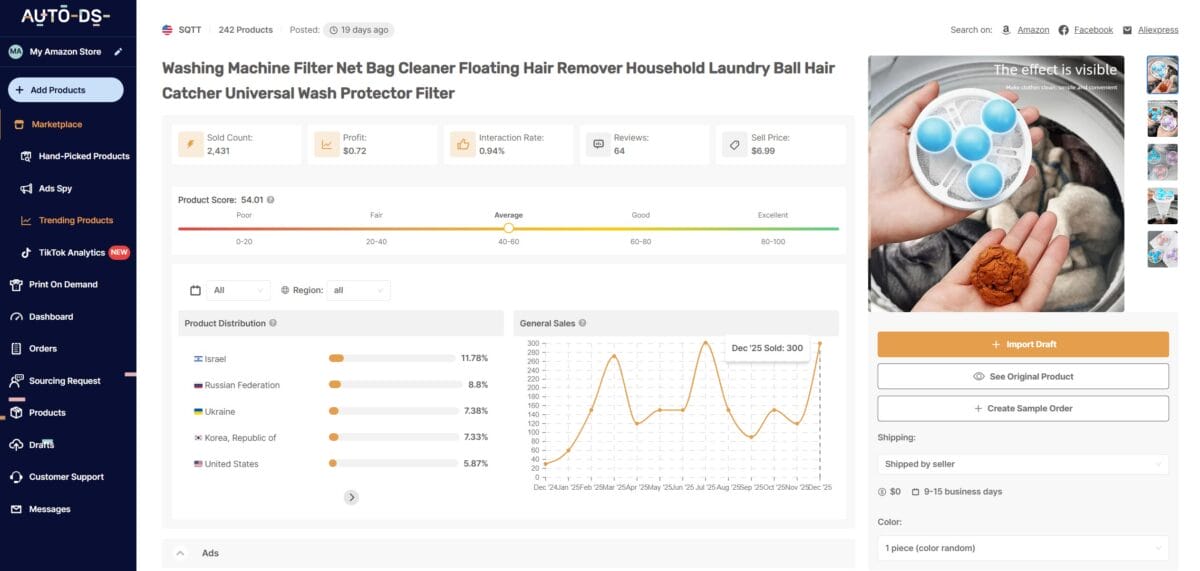
Task: Click the SQTT seller name
Action: 190,30
